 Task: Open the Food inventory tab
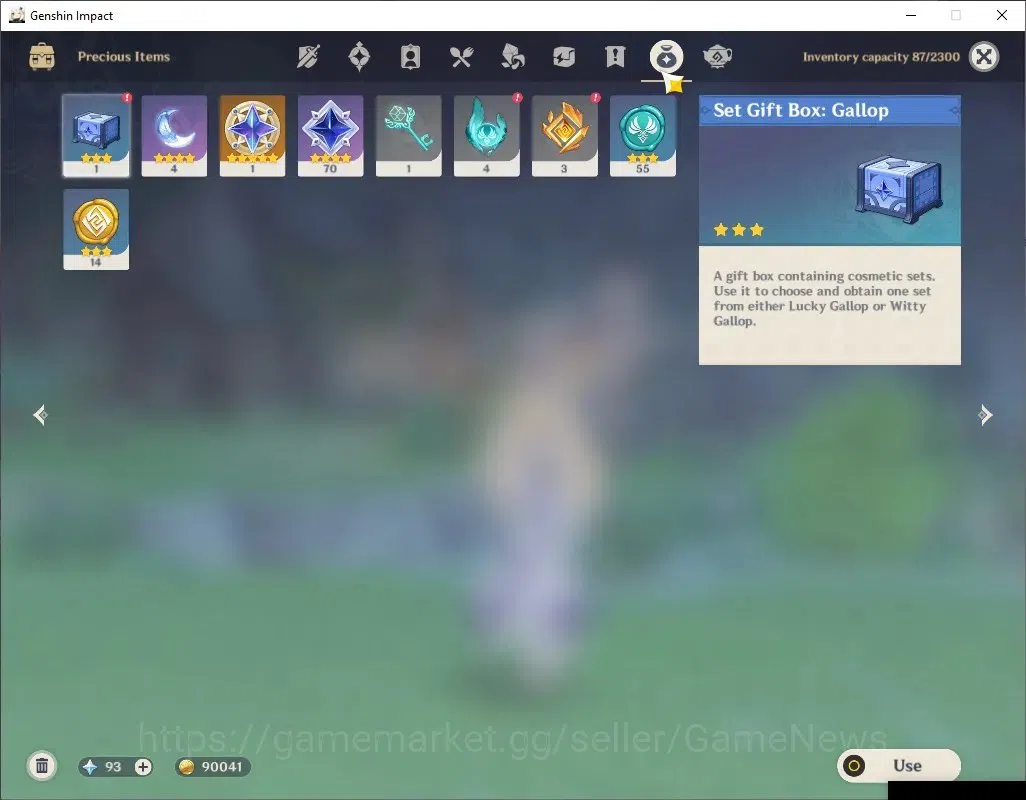click(461, 57)
